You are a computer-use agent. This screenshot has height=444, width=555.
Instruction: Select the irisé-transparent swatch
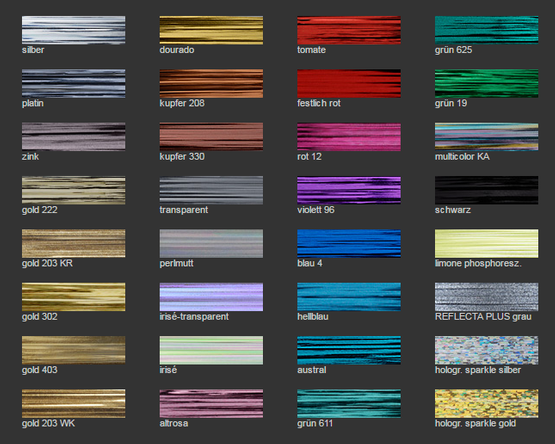211,297
